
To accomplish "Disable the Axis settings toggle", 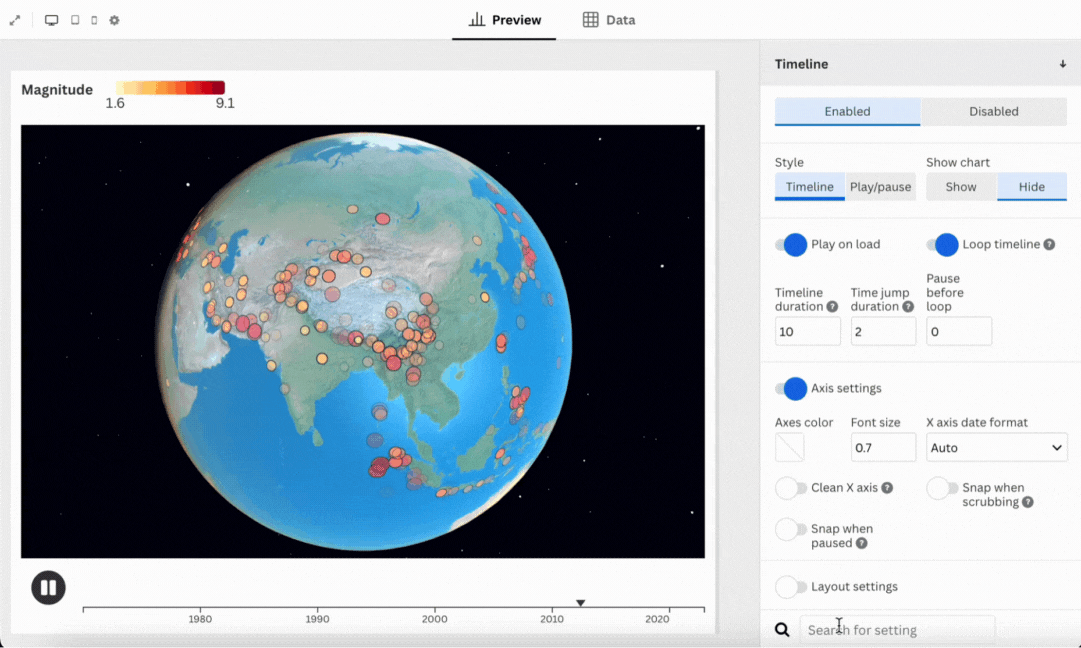I will (x=791, y=388).
